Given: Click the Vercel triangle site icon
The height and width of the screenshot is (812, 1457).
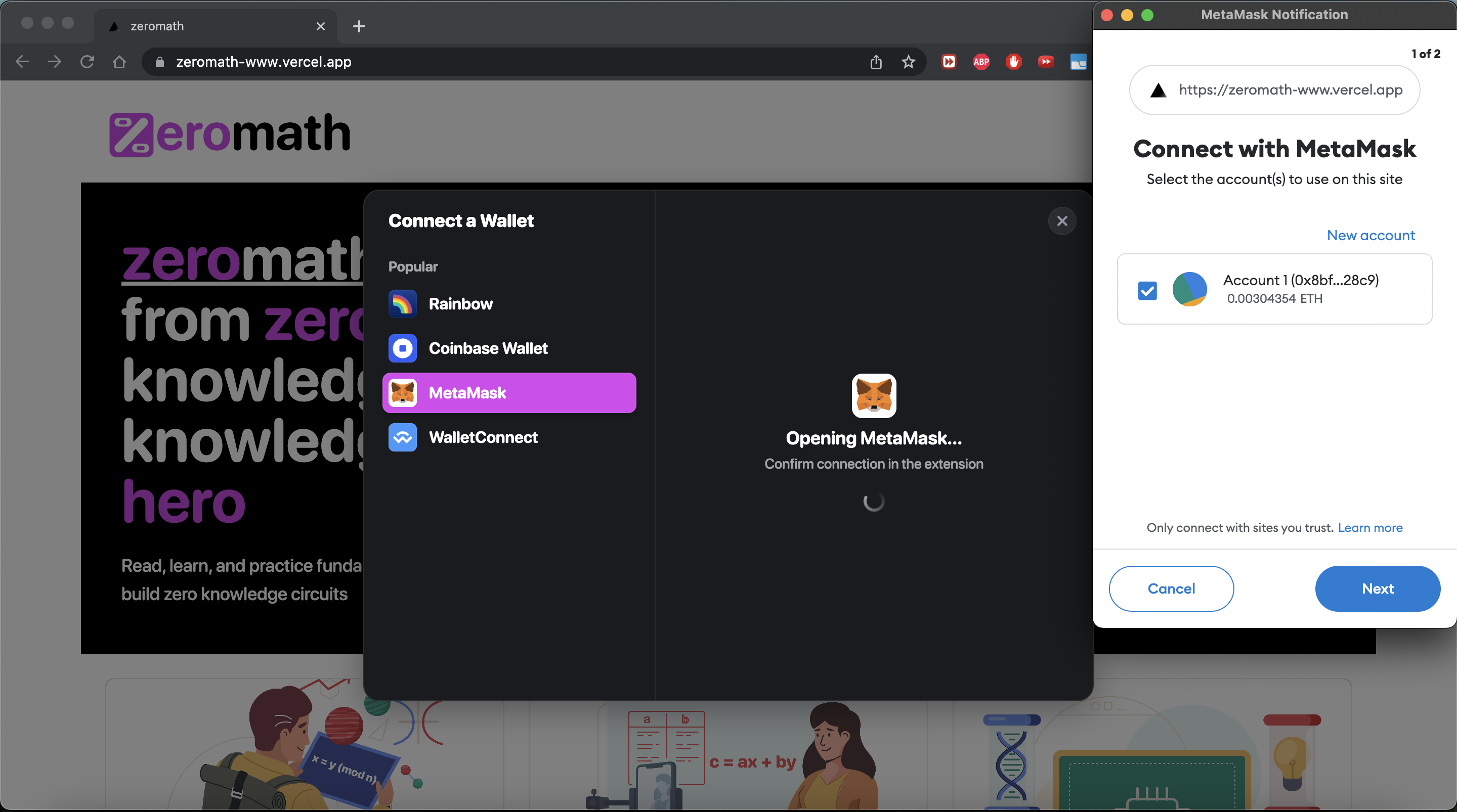Looking at the screenshot, I should (x=1158, y=90).
